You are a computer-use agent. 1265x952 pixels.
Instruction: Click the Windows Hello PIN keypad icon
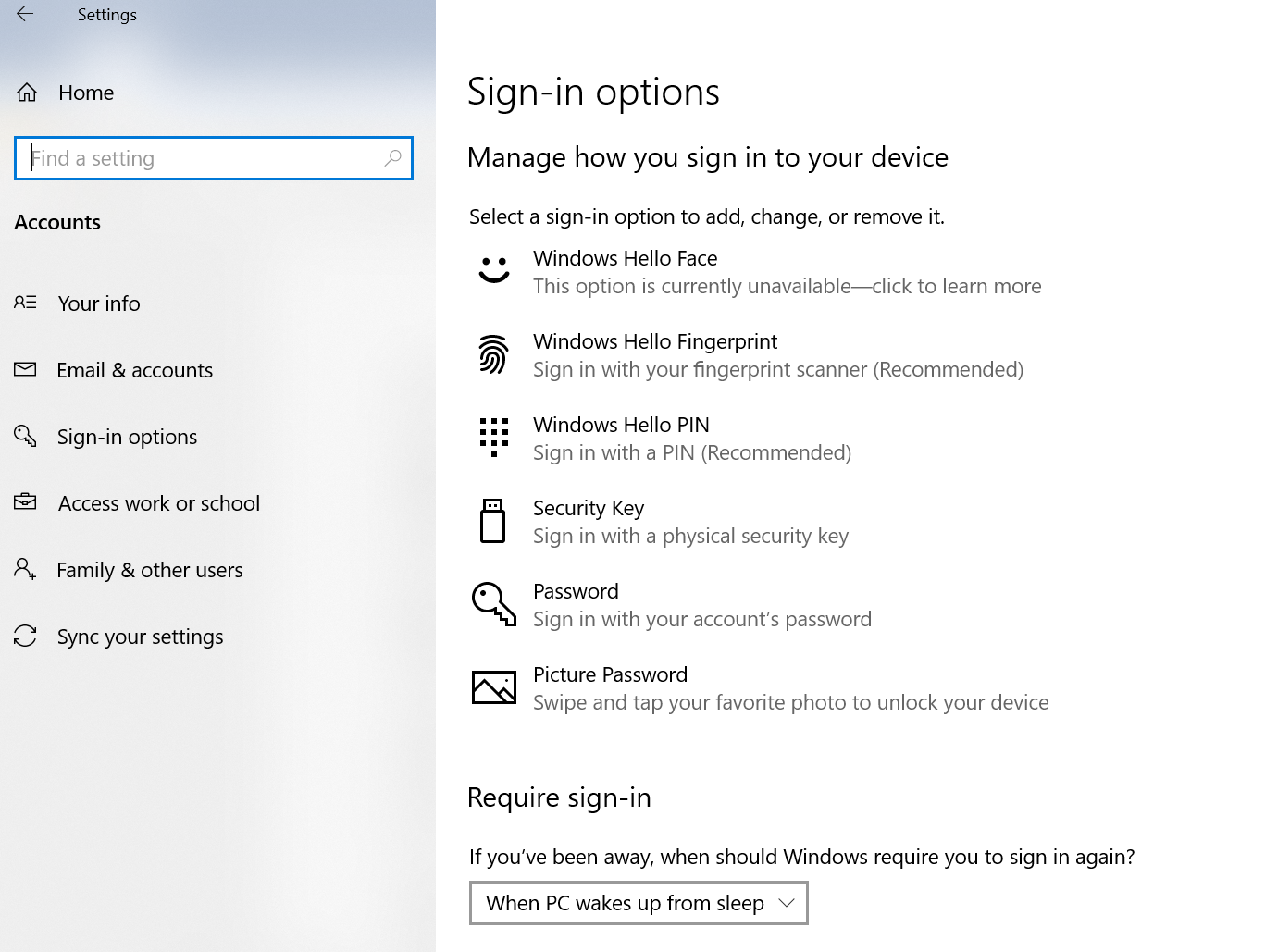pyautogui.click(x=493, y=437)
